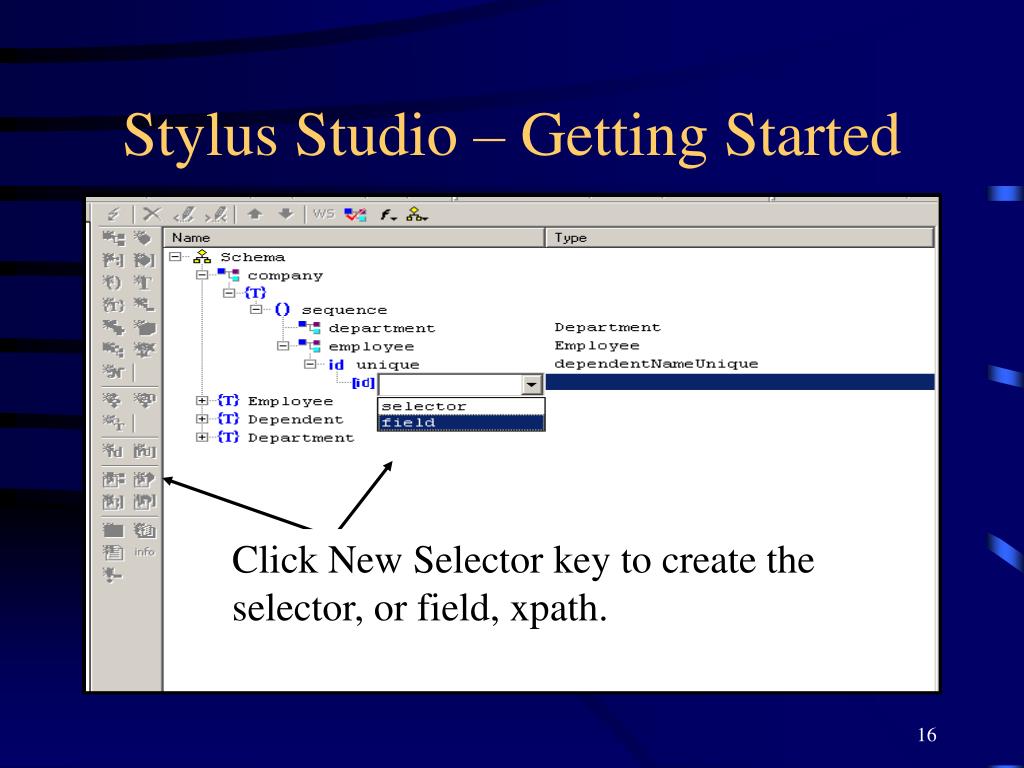Click the new 'id' constraint sidebar icon
The image size is (1024, 768).
[112, 451]
